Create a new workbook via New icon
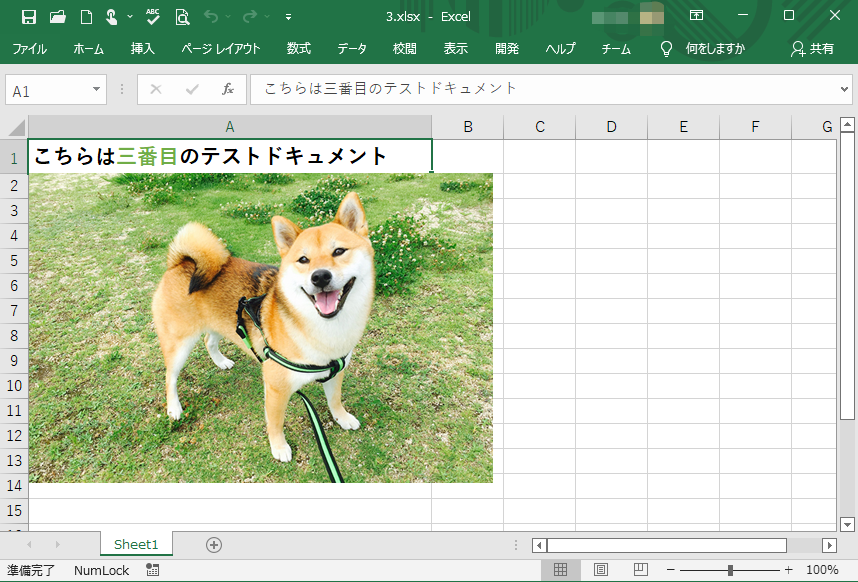The height and width of the screenshot is (582, 858). [84, 16]
